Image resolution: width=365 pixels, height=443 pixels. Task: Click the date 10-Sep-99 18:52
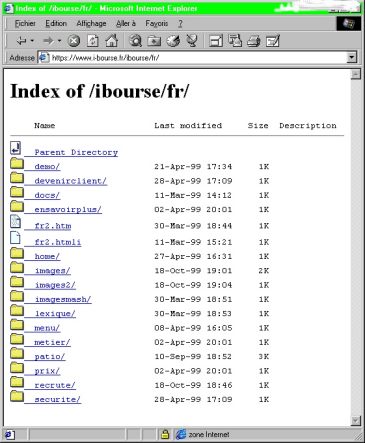193,357
